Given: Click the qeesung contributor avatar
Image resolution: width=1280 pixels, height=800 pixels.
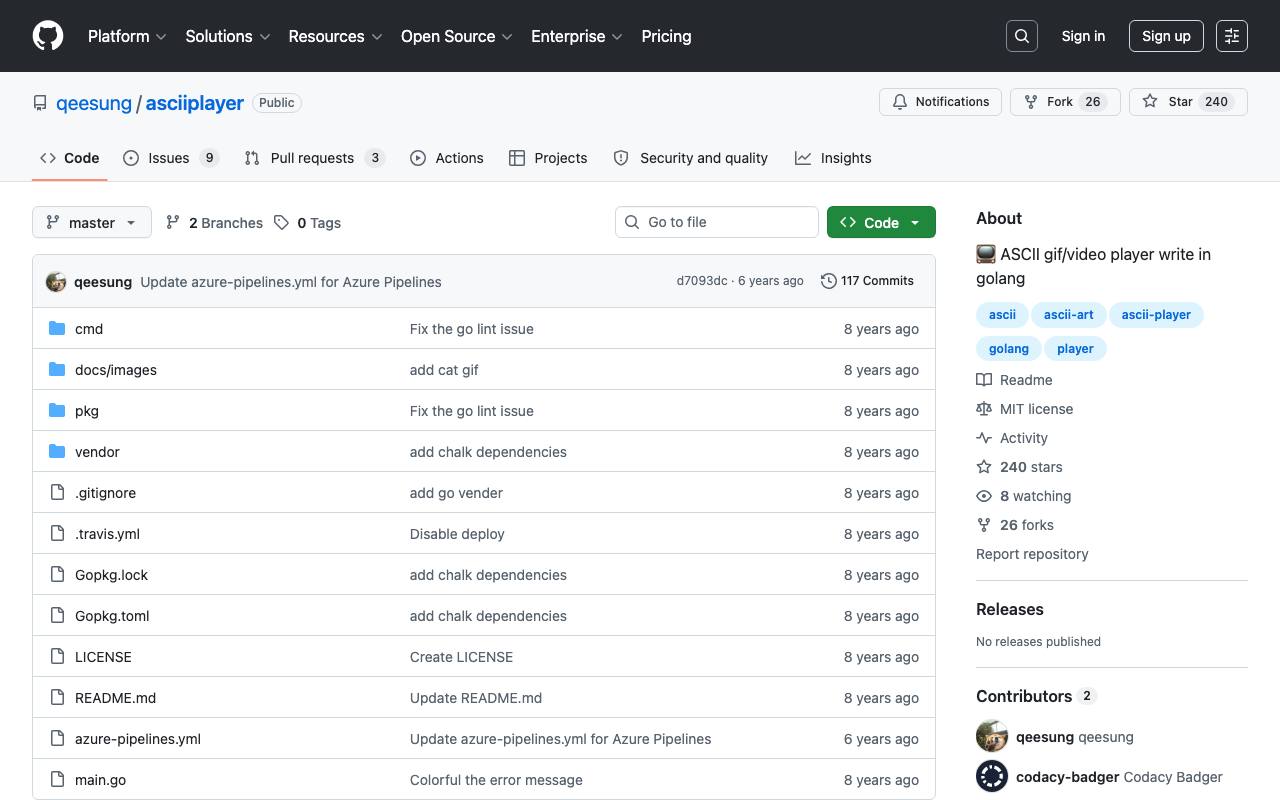Looking at the screenshot, I should tap(992, 737).
